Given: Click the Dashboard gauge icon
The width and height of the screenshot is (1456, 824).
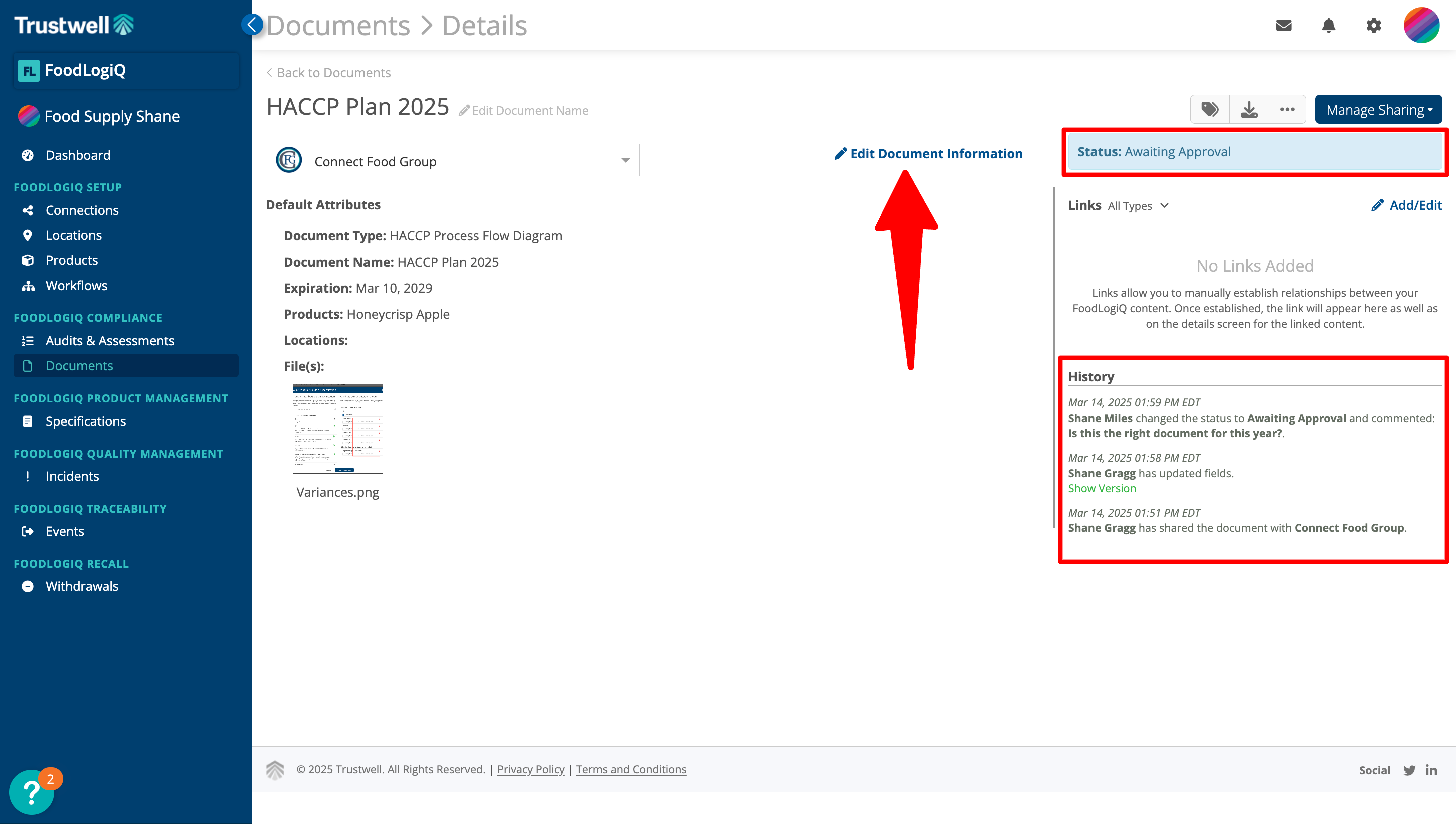Looking at the screenshot, I should pos(27,155).
